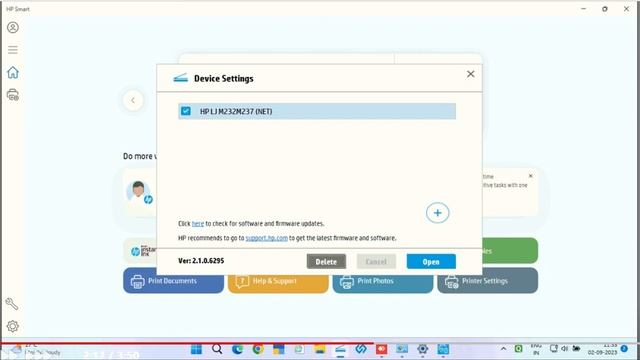Close the Device Settings dialog
The height and width of the screenshot is (360, 640).
point(471,74)
